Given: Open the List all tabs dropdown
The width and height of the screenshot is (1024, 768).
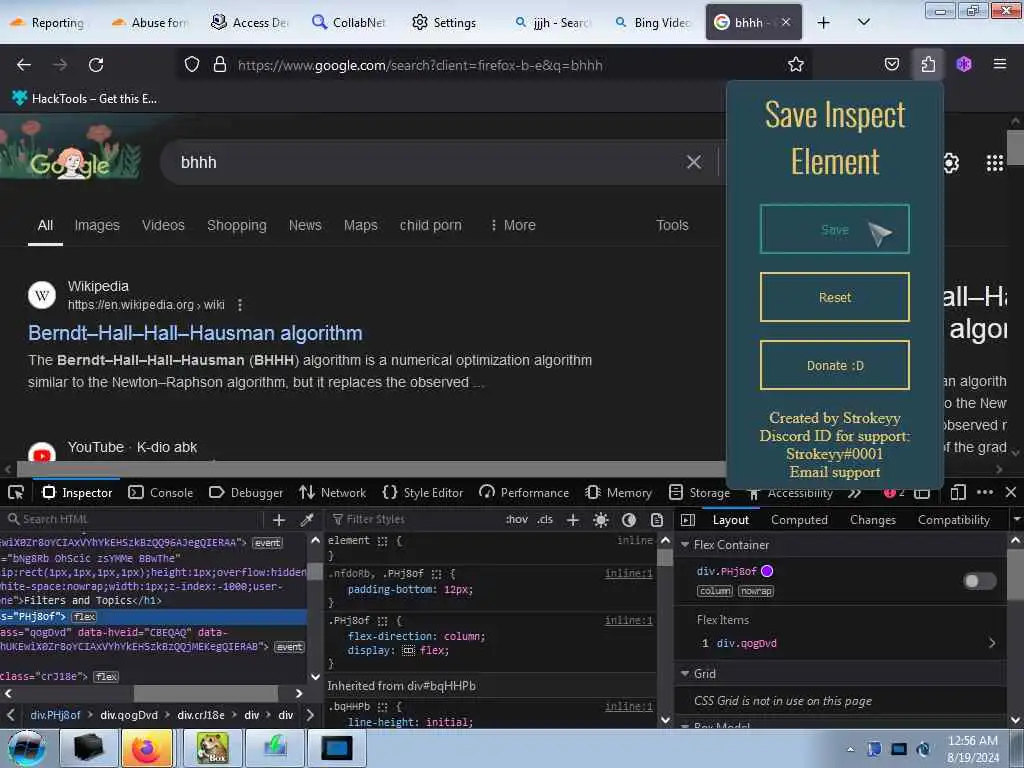Looking at the screenshot, I should pos(863,23).
